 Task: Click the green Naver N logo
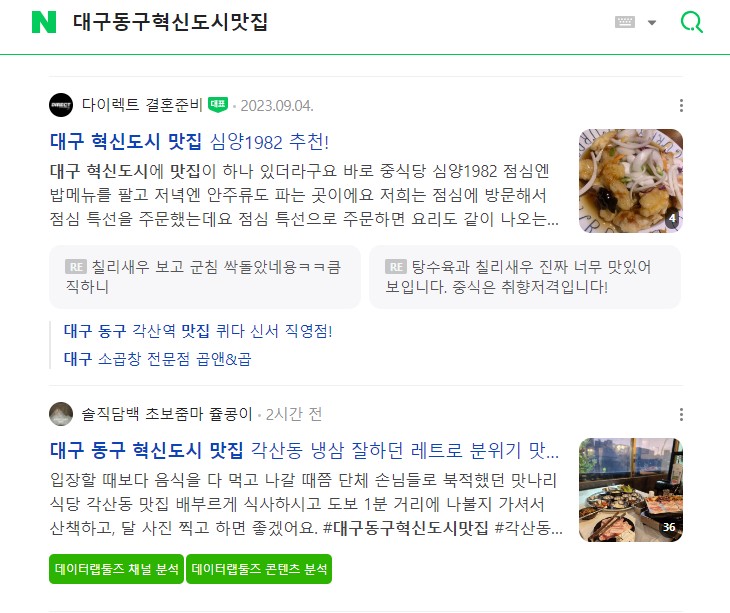(x=44, y=22)
